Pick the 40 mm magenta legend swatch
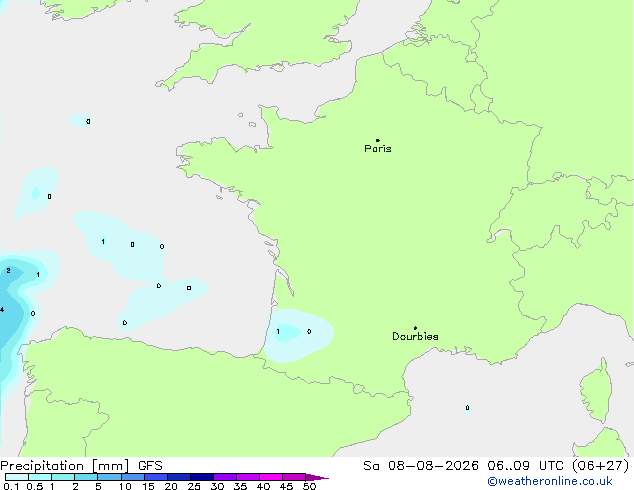634x490 pixels. 271,477
